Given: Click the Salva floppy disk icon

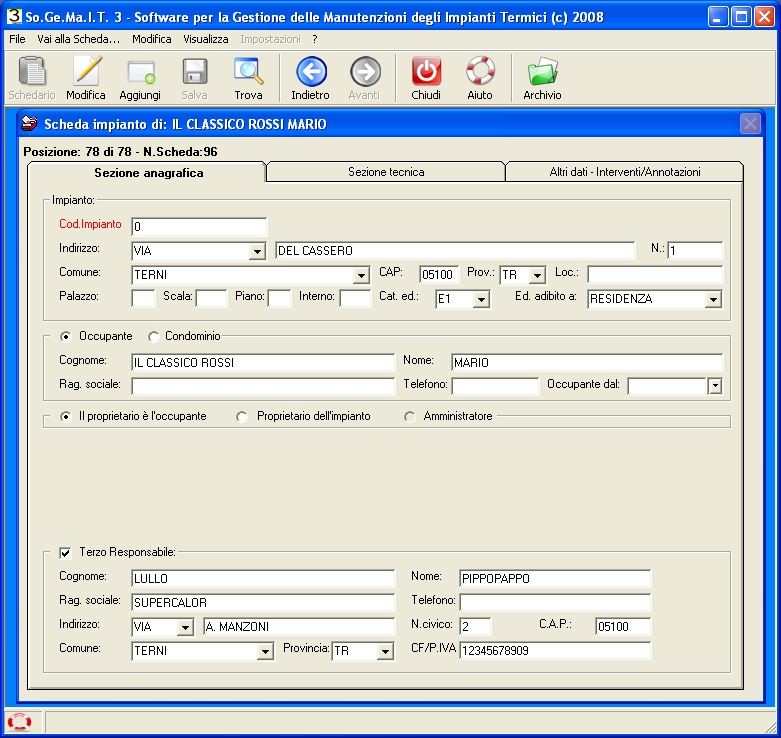Looking at the screenshot, I should click(194, 71).
